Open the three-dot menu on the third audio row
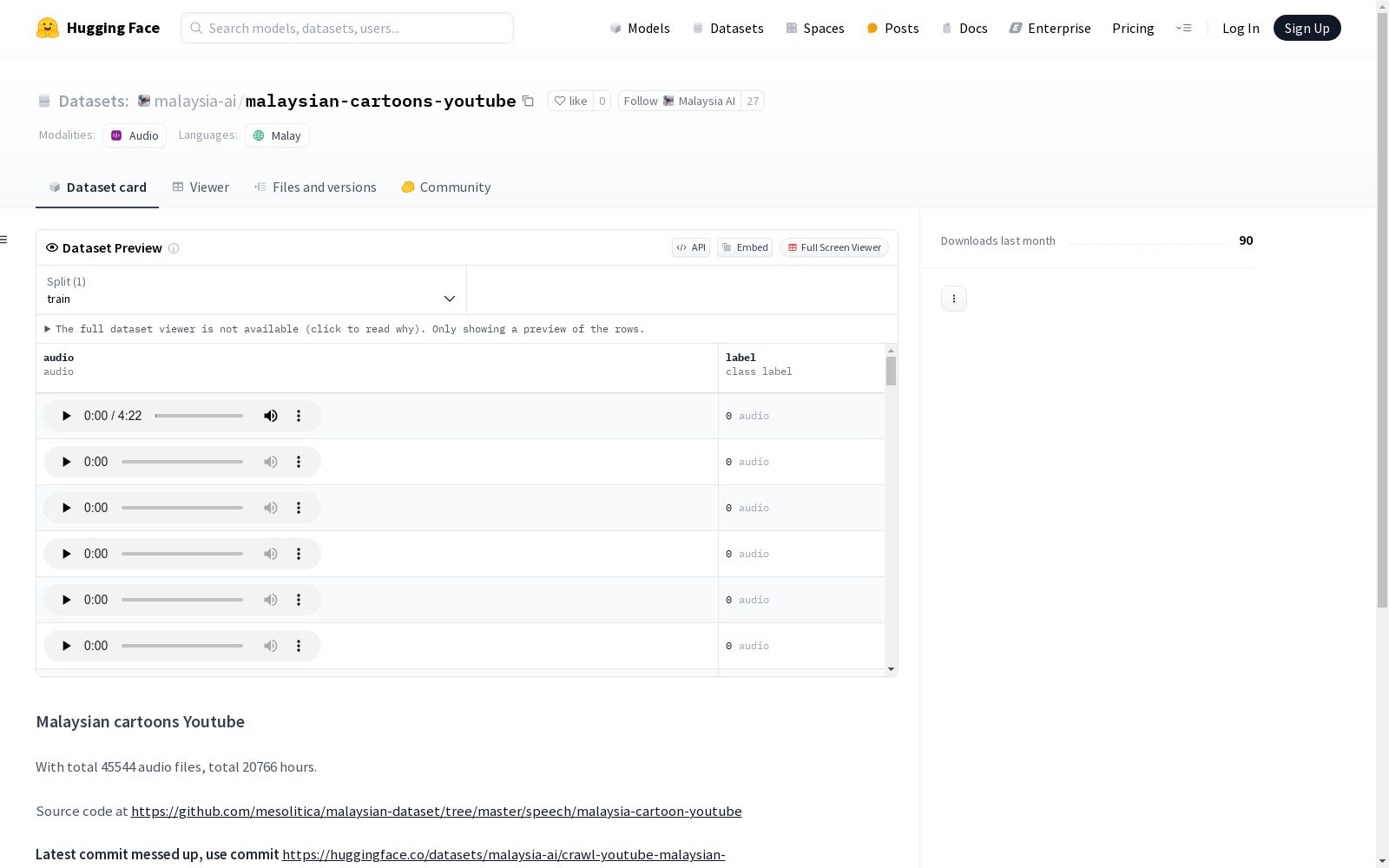This screenshot has width=1389, height=868. pos(299,508)
